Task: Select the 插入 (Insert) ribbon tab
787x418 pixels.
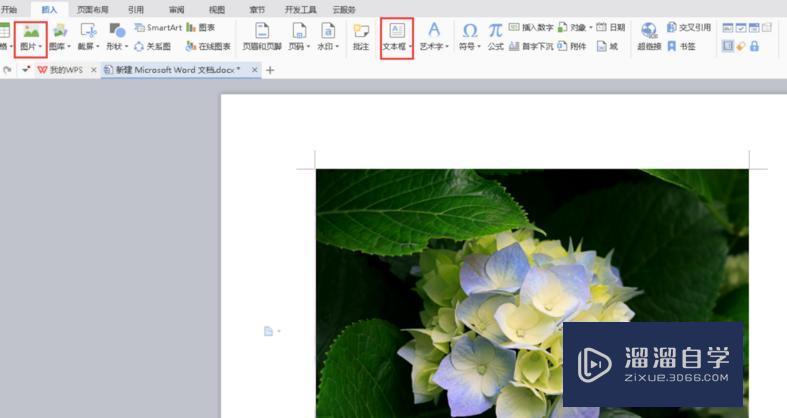Action: (x=49, y=10)
